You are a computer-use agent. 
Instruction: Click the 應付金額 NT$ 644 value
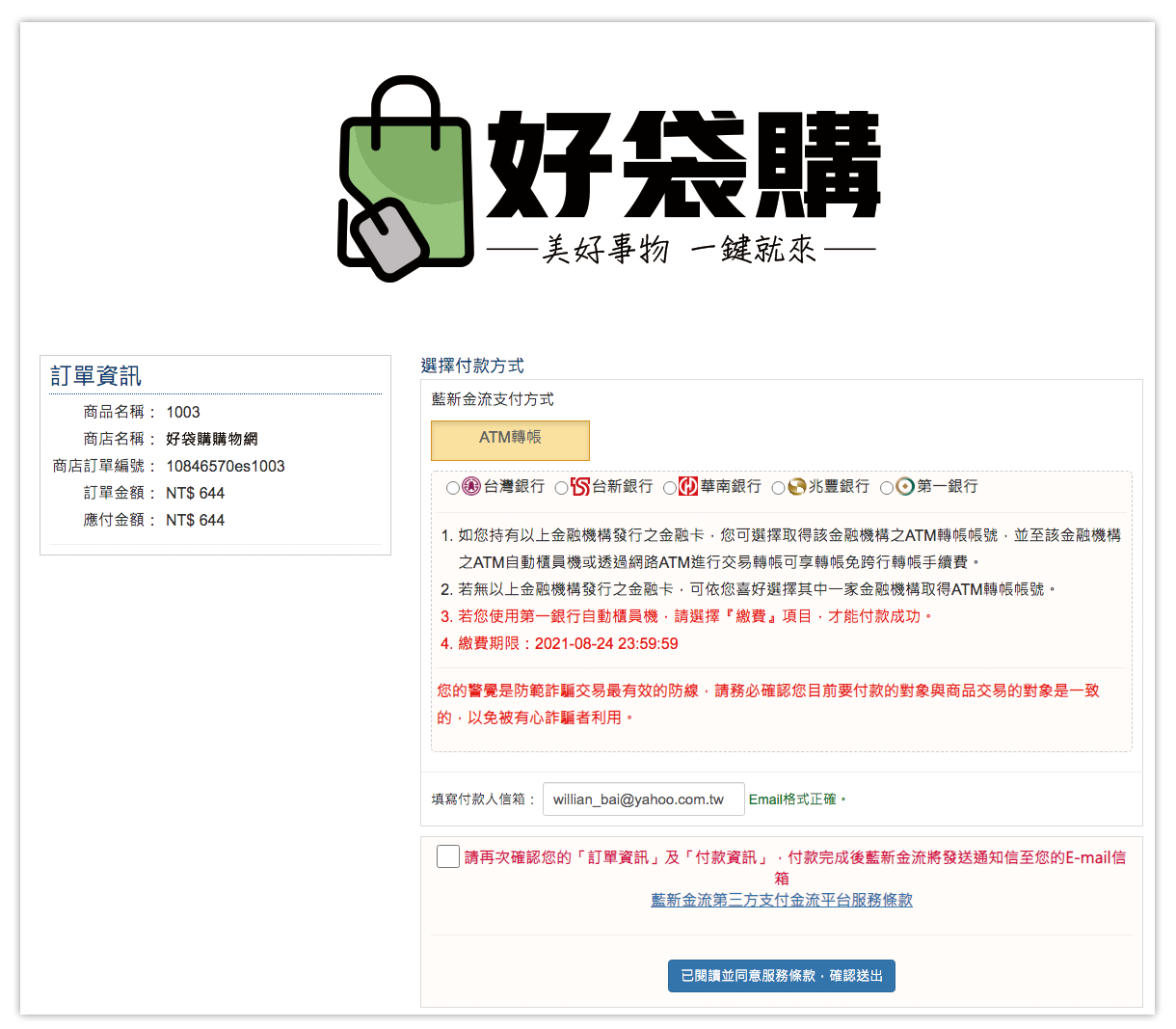[196, 520]
